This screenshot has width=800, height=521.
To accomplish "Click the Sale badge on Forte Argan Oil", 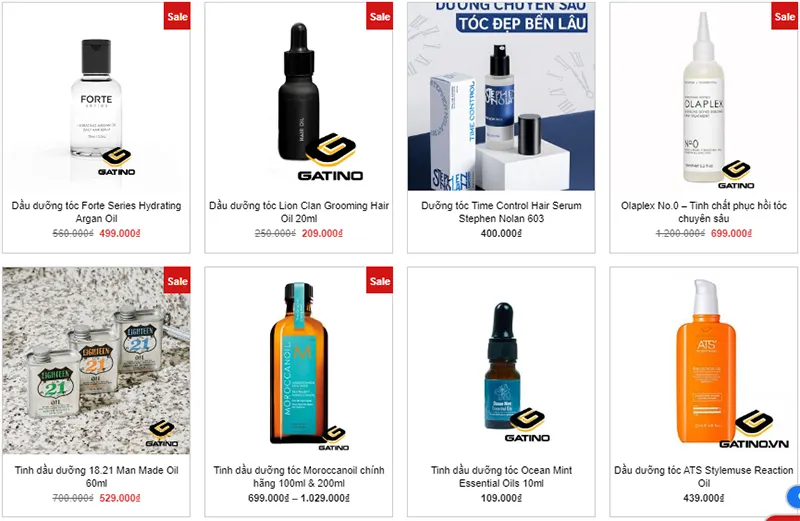I will 177,16.
